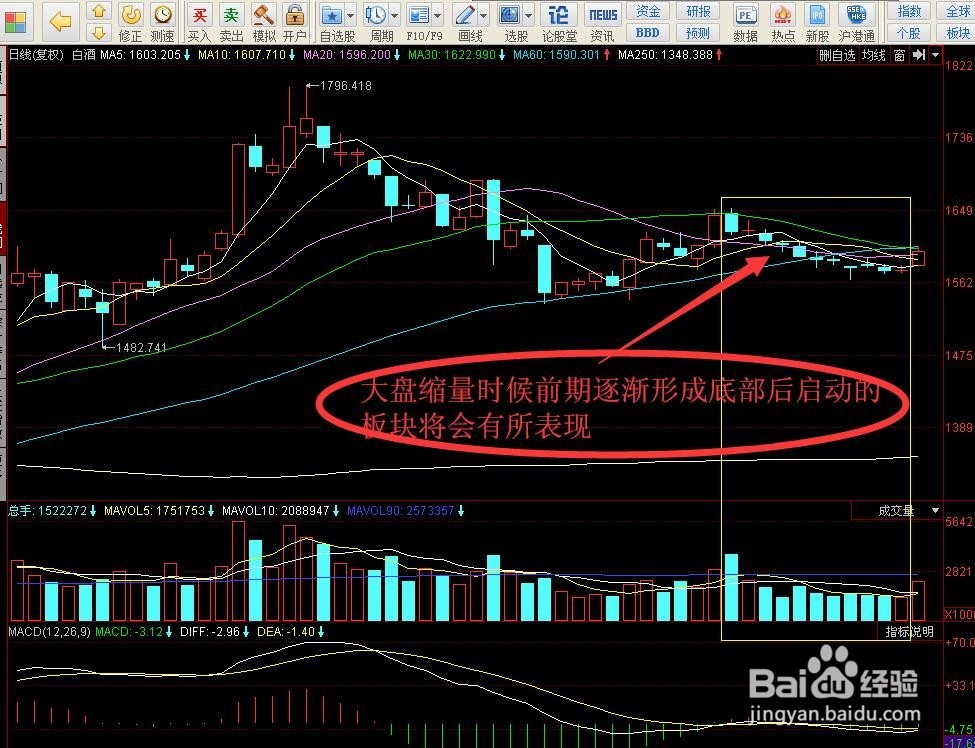This screenshot has width=975, height=748.
Task: Click the 开户 padlock icon
Action: coord(294,14)
